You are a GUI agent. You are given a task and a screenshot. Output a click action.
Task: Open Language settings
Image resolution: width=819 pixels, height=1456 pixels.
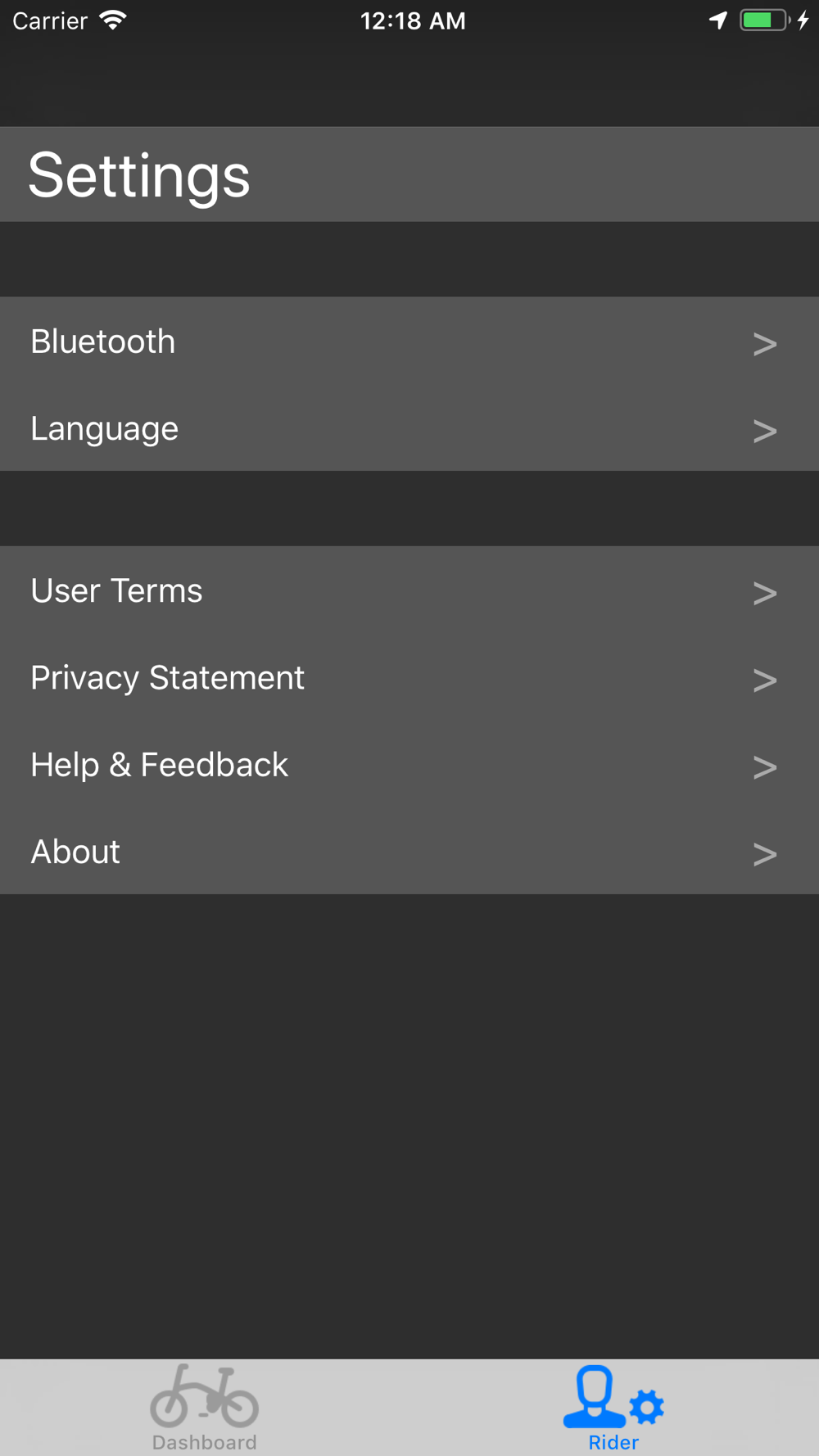click(x=105, y=428)
